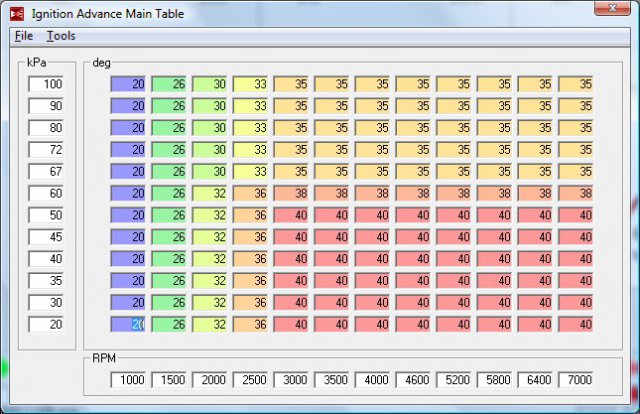This screenshot has width=640, height=414.
Task: Click the highlighted cell at 20 kPa, 1000 RPM
Action: 128,324
